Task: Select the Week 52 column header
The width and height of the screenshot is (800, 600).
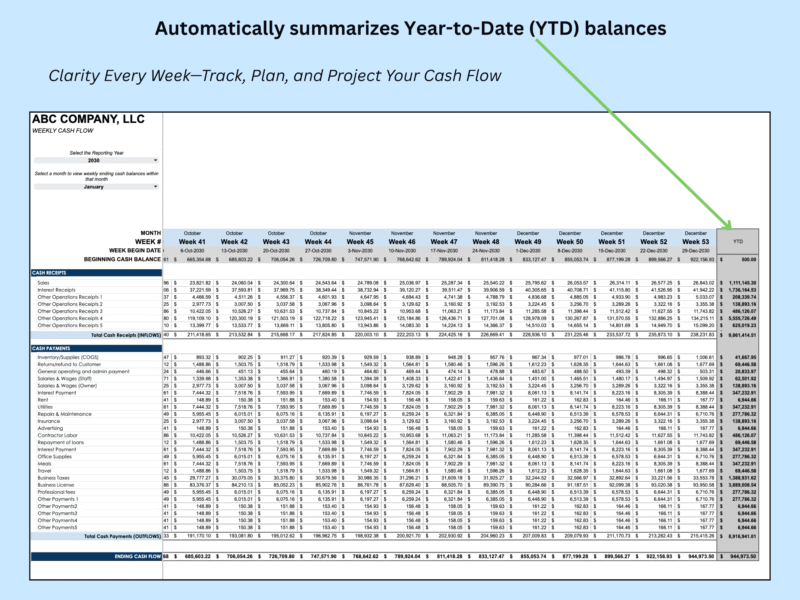Action: click(x=654, y=242)
